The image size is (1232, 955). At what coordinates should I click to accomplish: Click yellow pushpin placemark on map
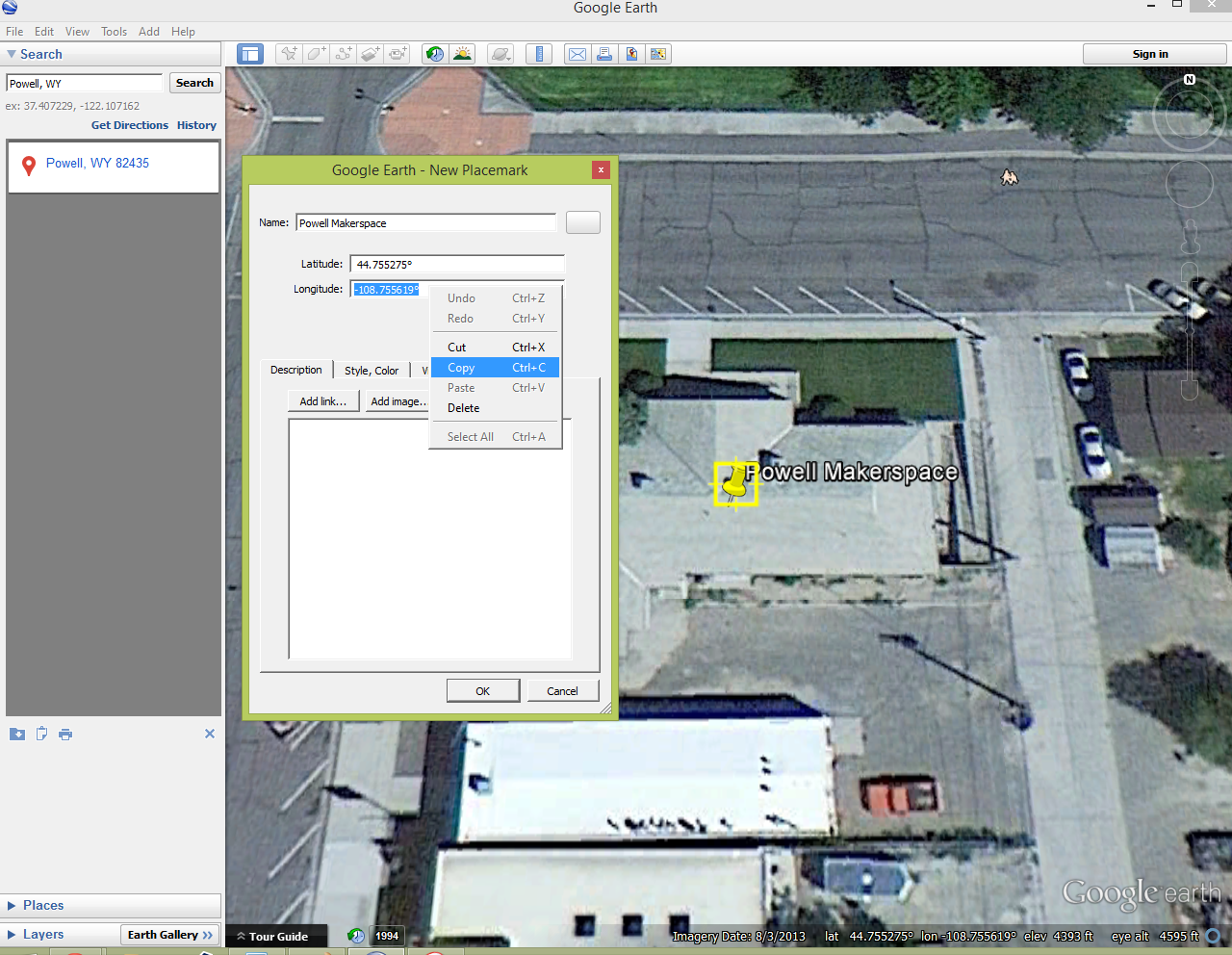point(736,481)
